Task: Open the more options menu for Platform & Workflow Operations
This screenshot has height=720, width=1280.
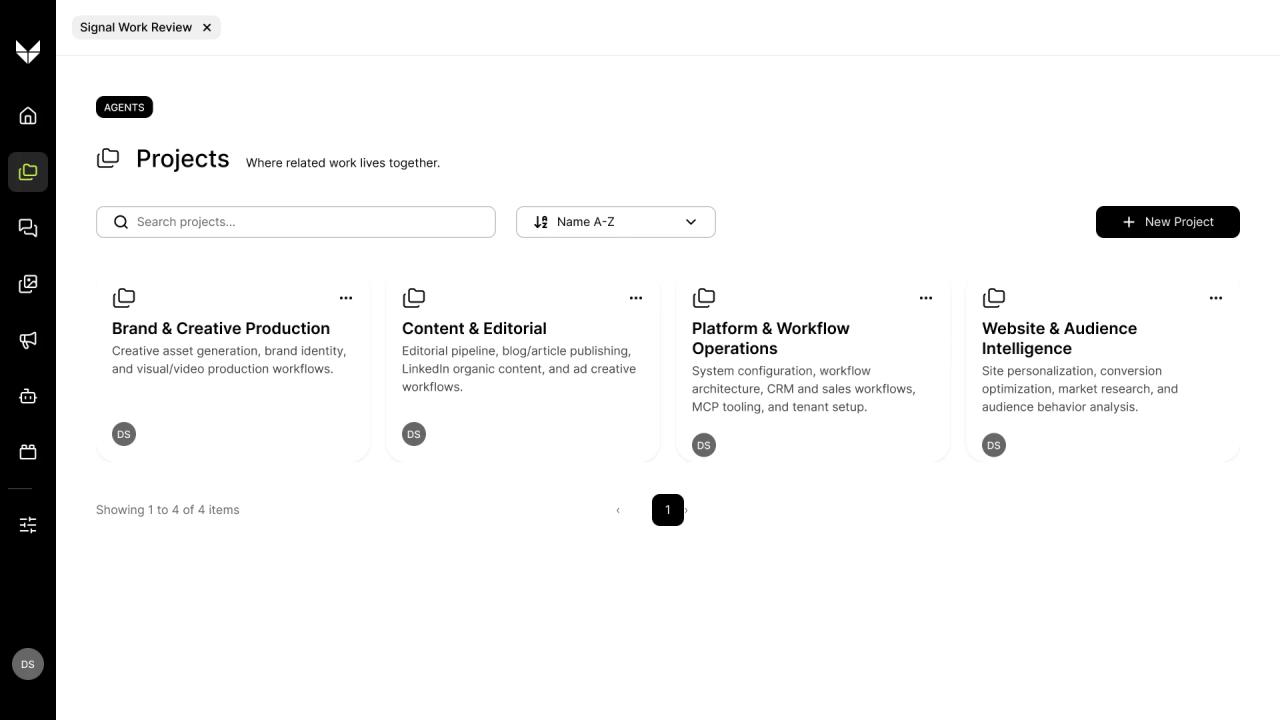Action: (926, 298)
